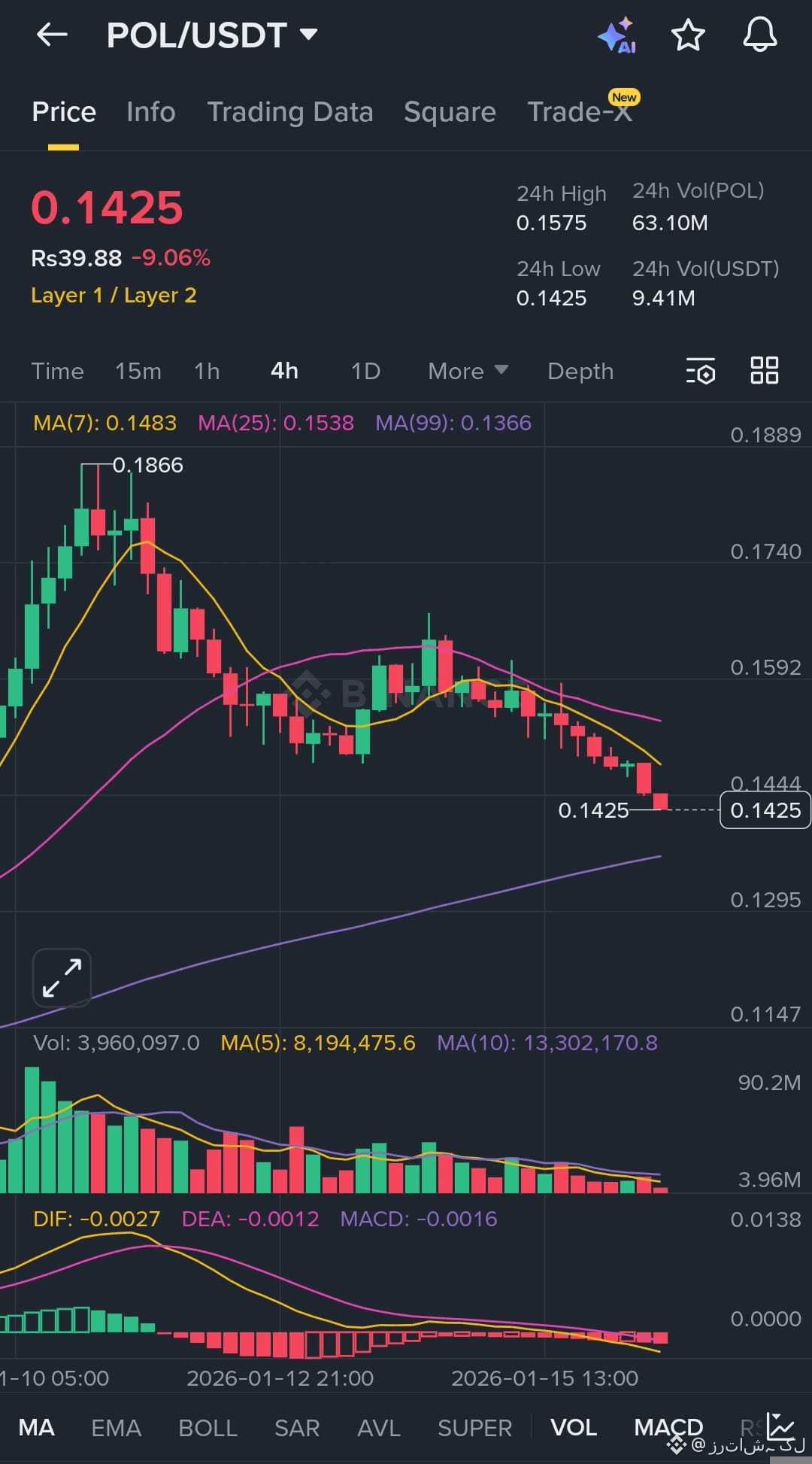Click the MACD: -0.0016 readout

pos(419,1219)
